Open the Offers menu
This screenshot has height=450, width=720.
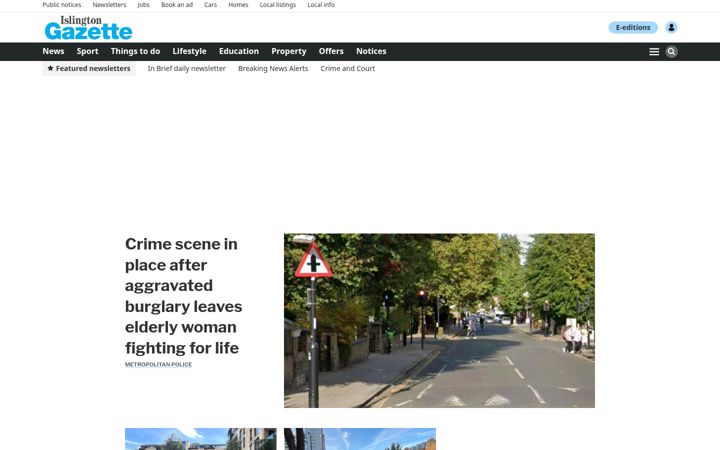pyautogui.click(x=331, y=51)
